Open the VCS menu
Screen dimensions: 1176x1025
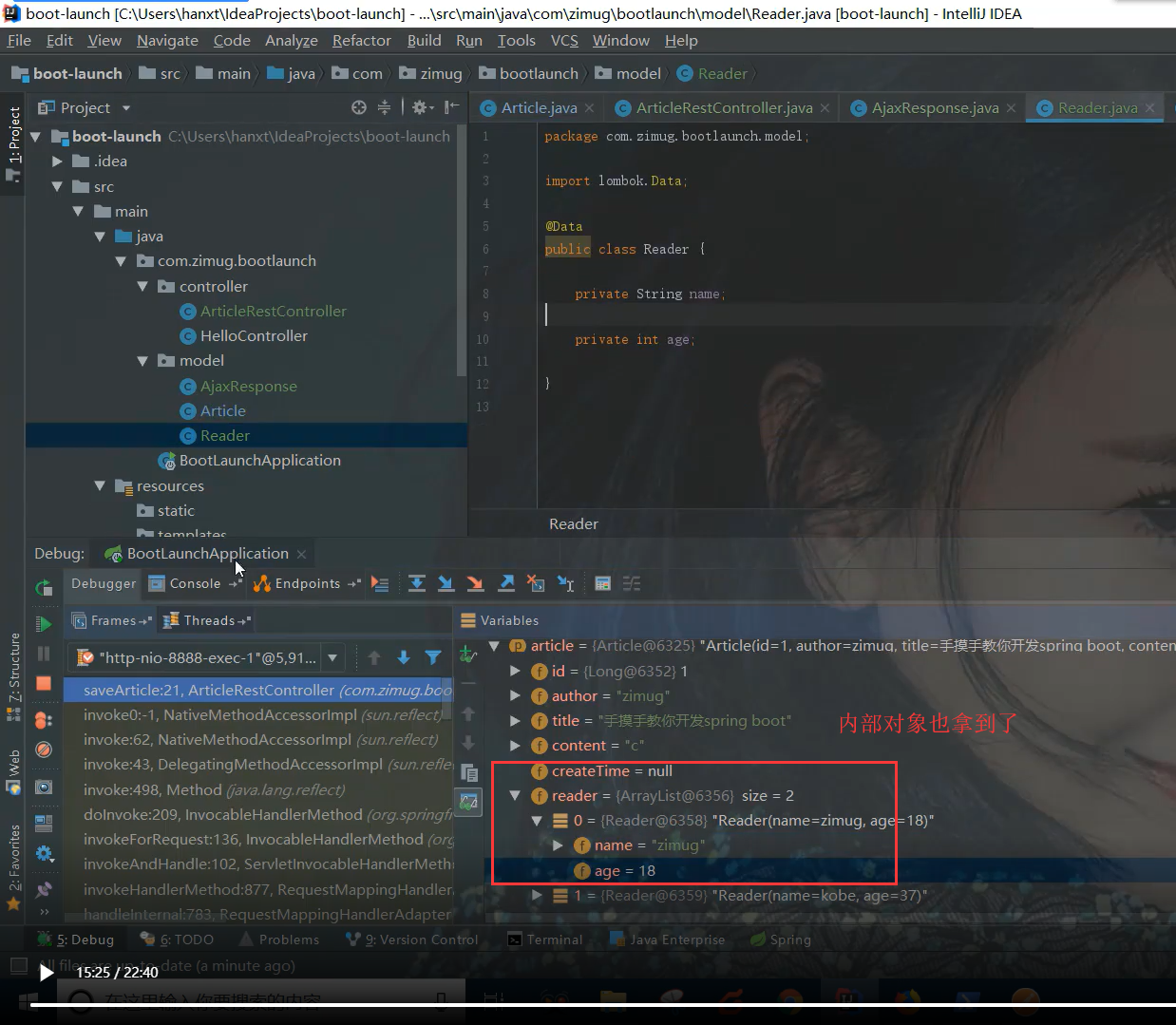click(x=564, y=41)
